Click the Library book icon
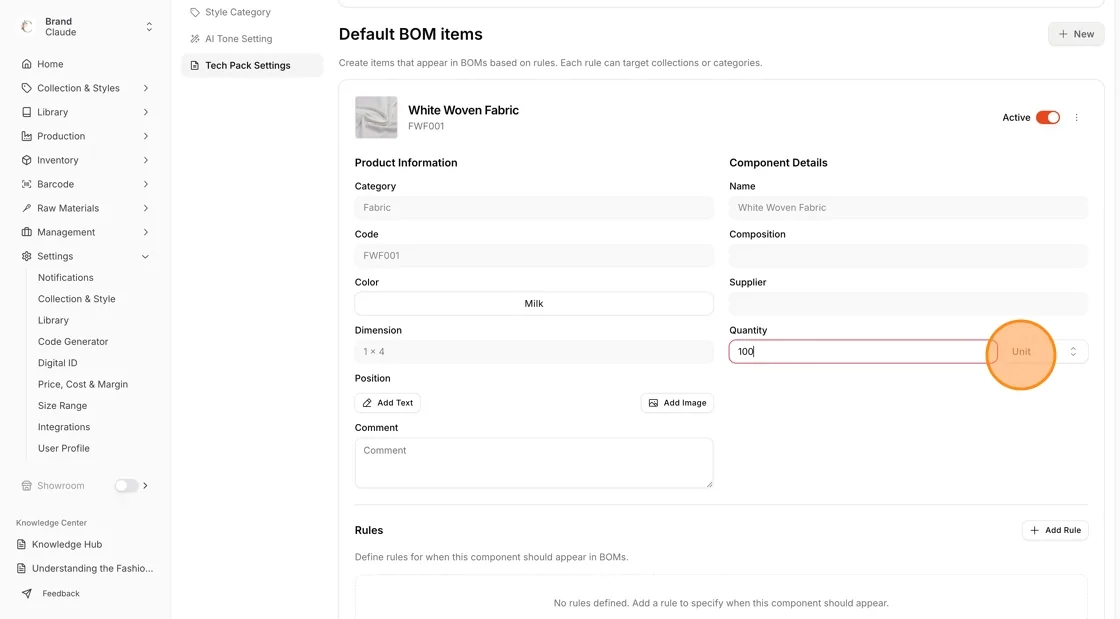 click(x=26, y=112)
